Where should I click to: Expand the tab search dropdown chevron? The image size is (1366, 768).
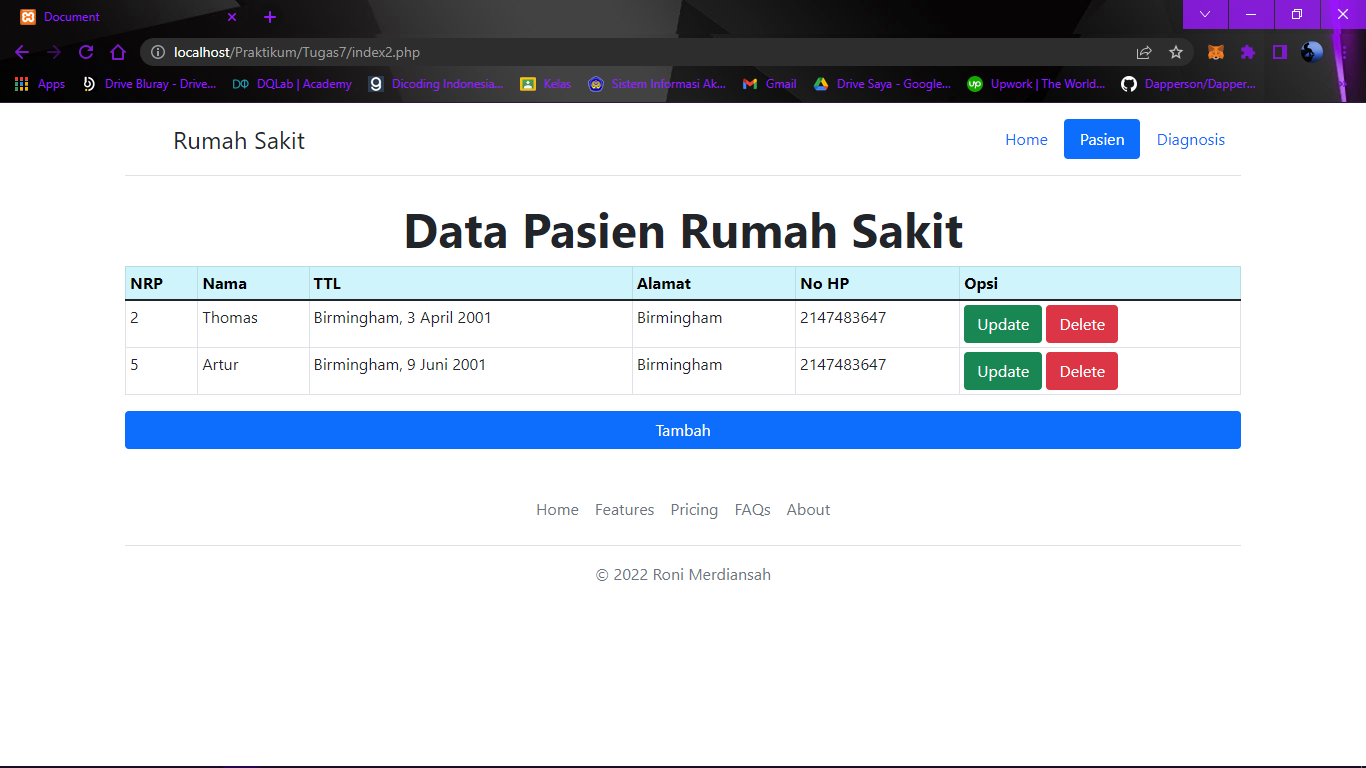(1205, 14)
